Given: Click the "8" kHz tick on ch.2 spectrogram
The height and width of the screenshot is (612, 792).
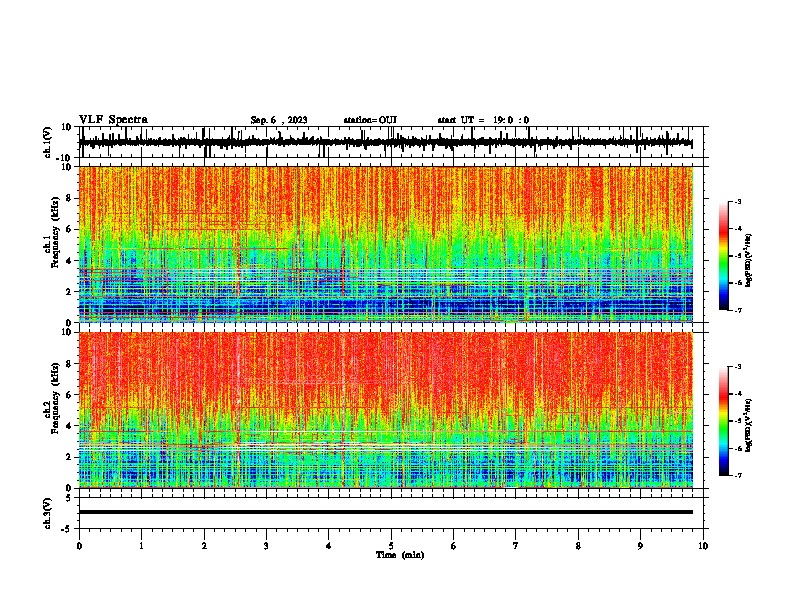Looking at the screenshot, I should [x=69, y=364].
